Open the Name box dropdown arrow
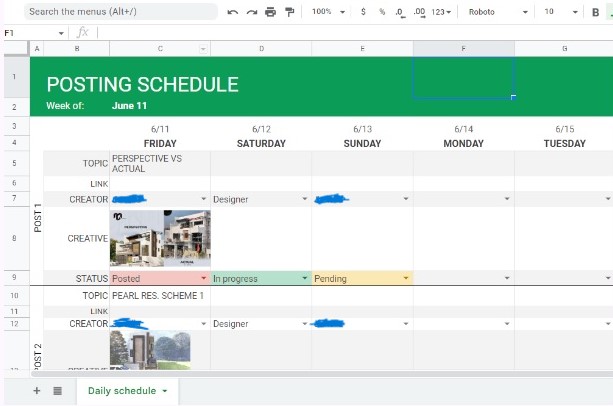 (61, 33)
